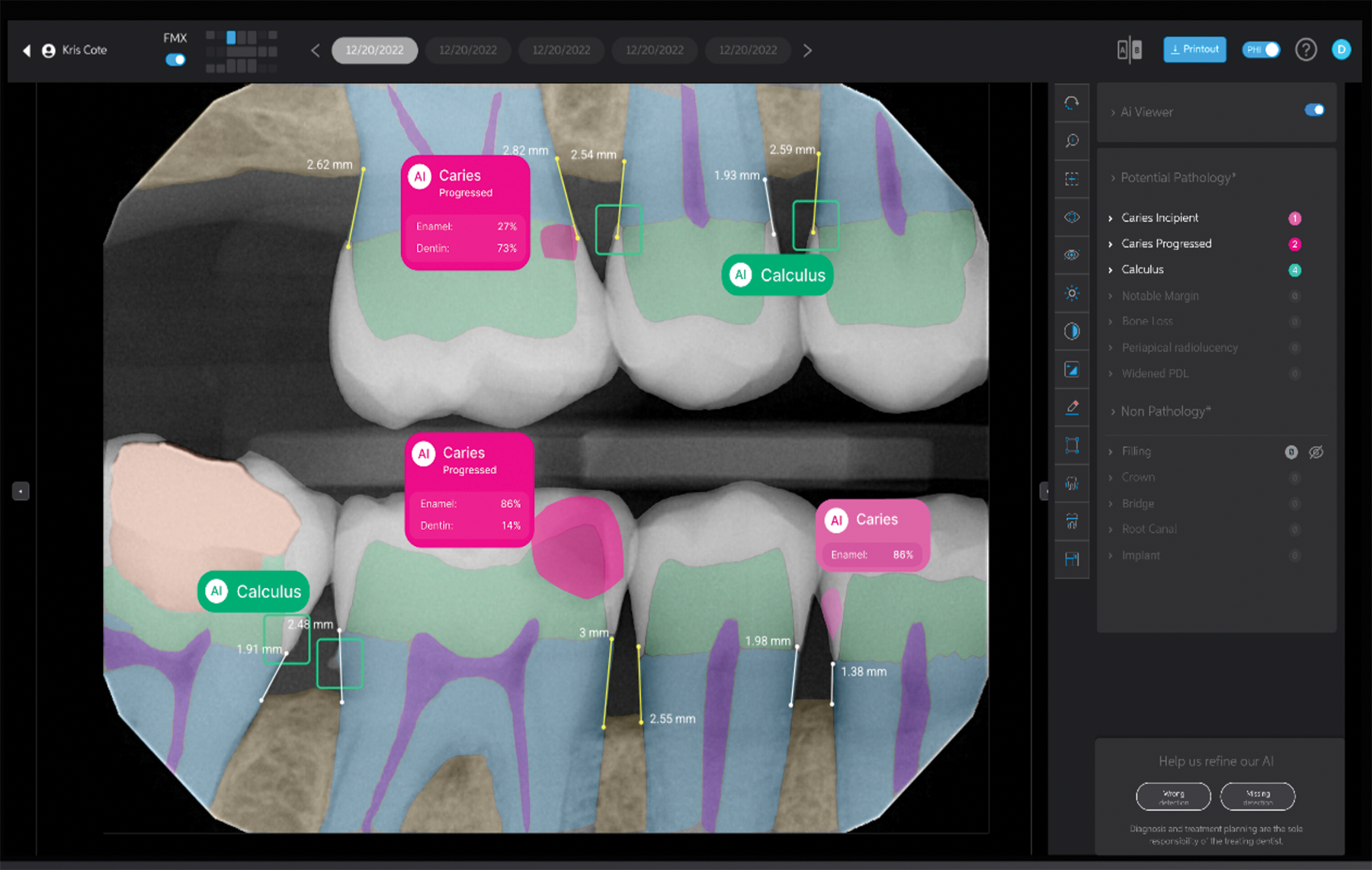Toggle the FMX switch

coord(175,59)
